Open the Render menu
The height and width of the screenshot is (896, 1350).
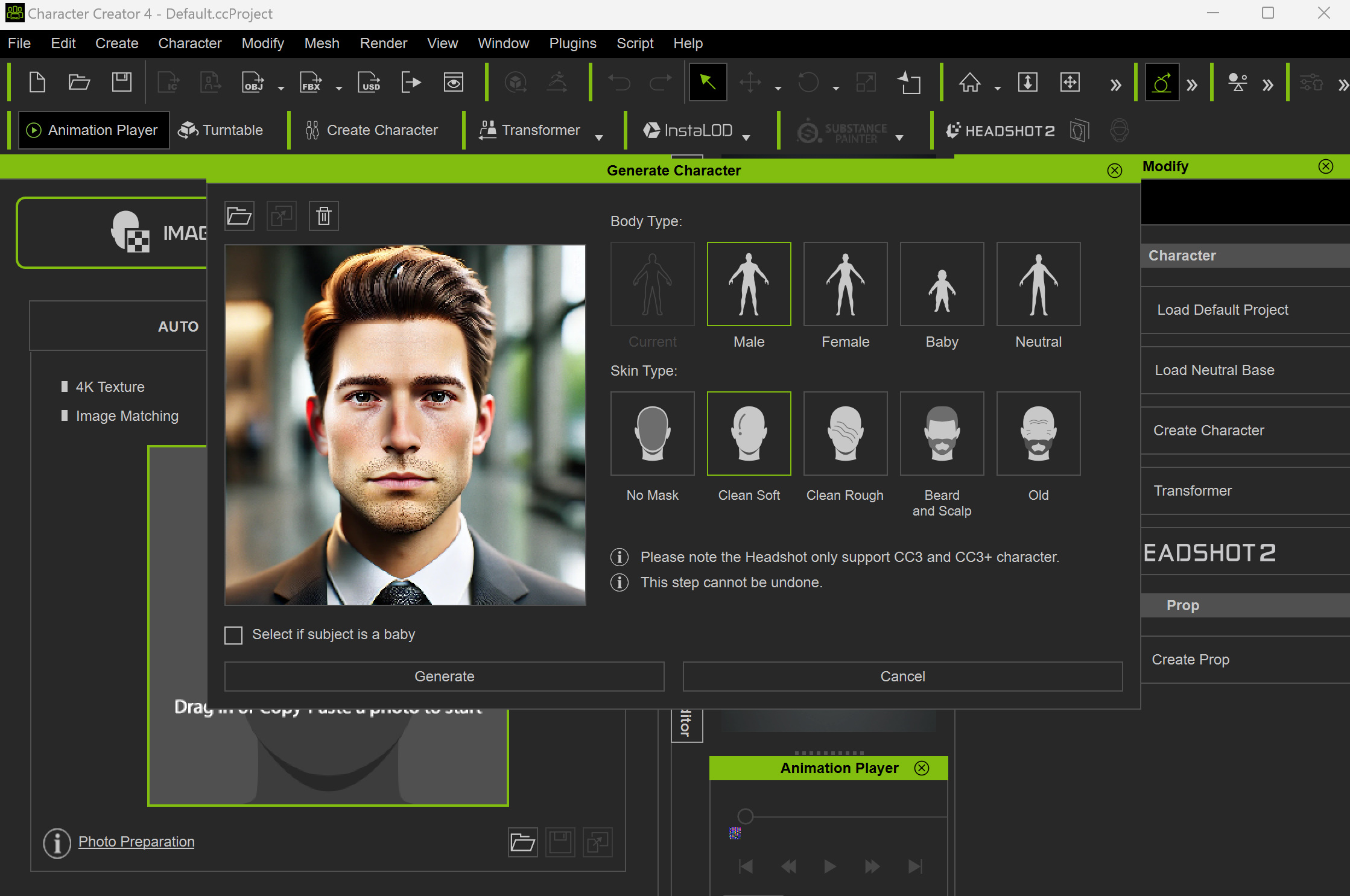(x=383, y=43)
